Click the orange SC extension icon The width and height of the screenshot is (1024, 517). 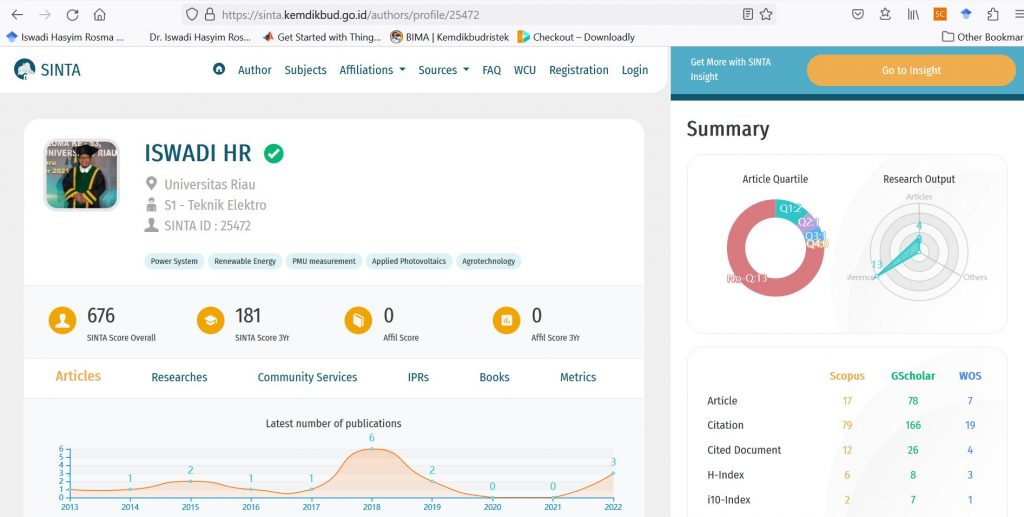(940, 14)
